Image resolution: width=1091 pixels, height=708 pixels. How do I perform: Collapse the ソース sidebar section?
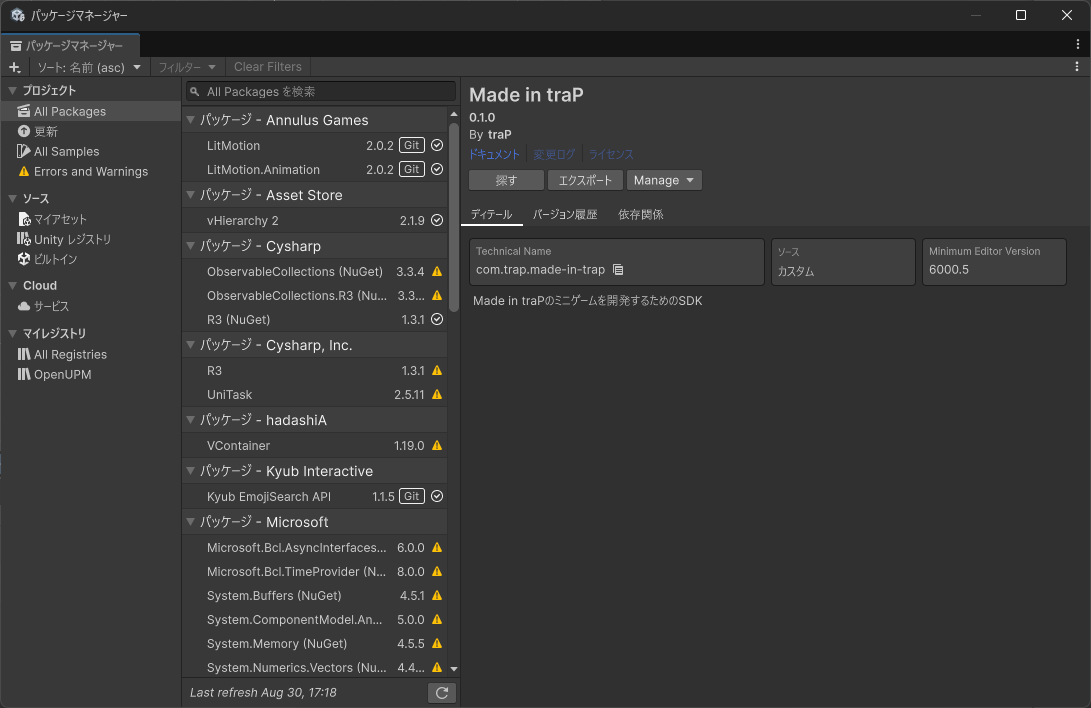[13, 199]
